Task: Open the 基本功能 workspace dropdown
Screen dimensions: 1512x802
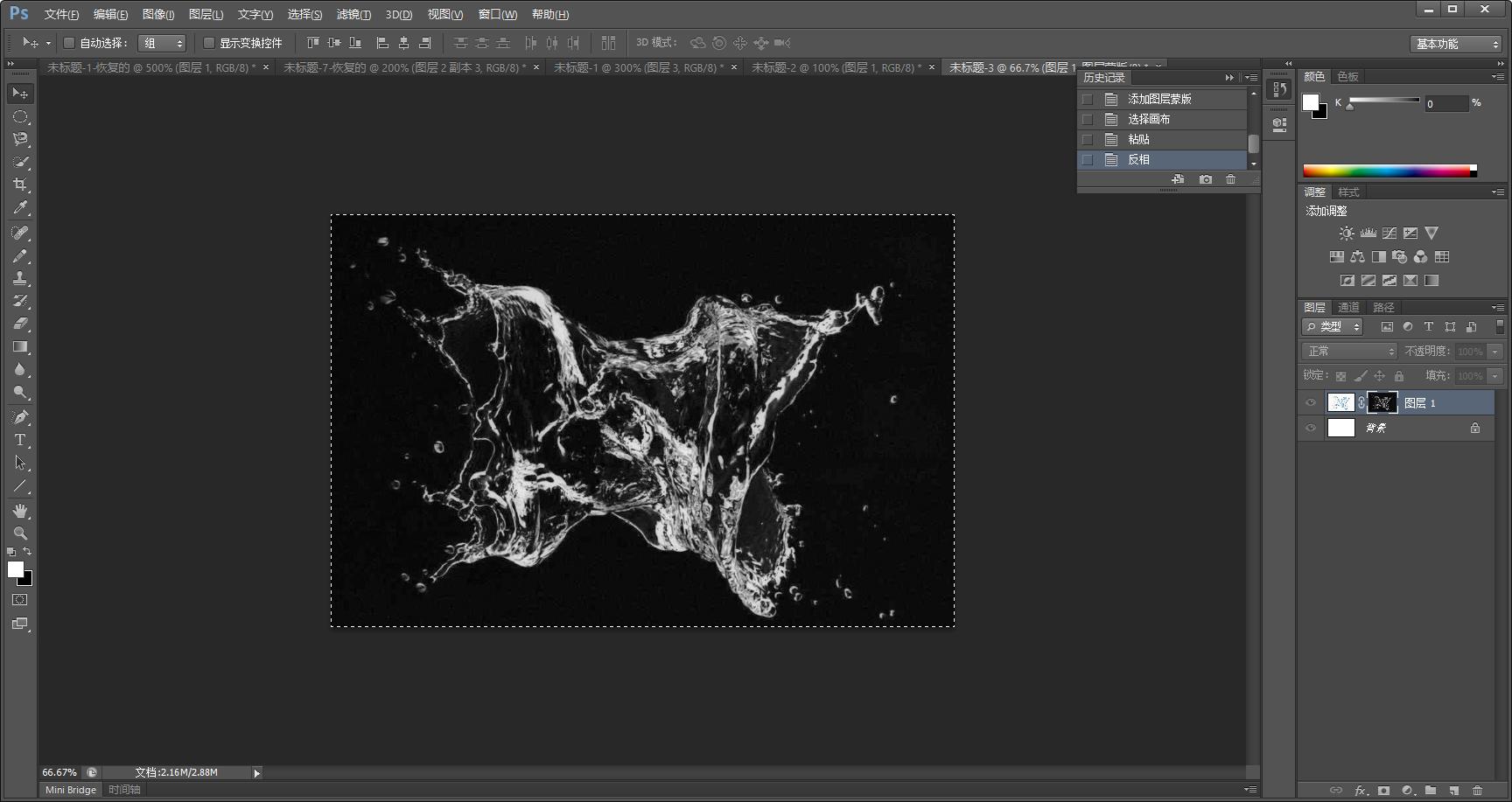Action: [x=1456, y=44]
